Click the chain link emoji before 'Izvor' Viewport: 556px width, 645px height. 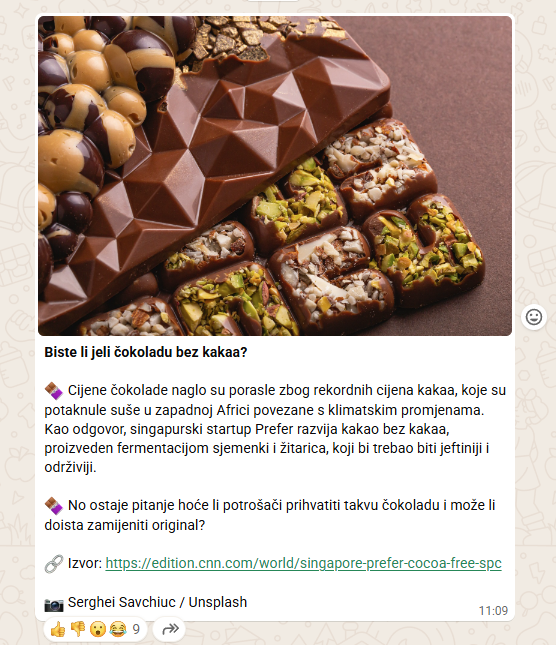[x=54, y=564]
